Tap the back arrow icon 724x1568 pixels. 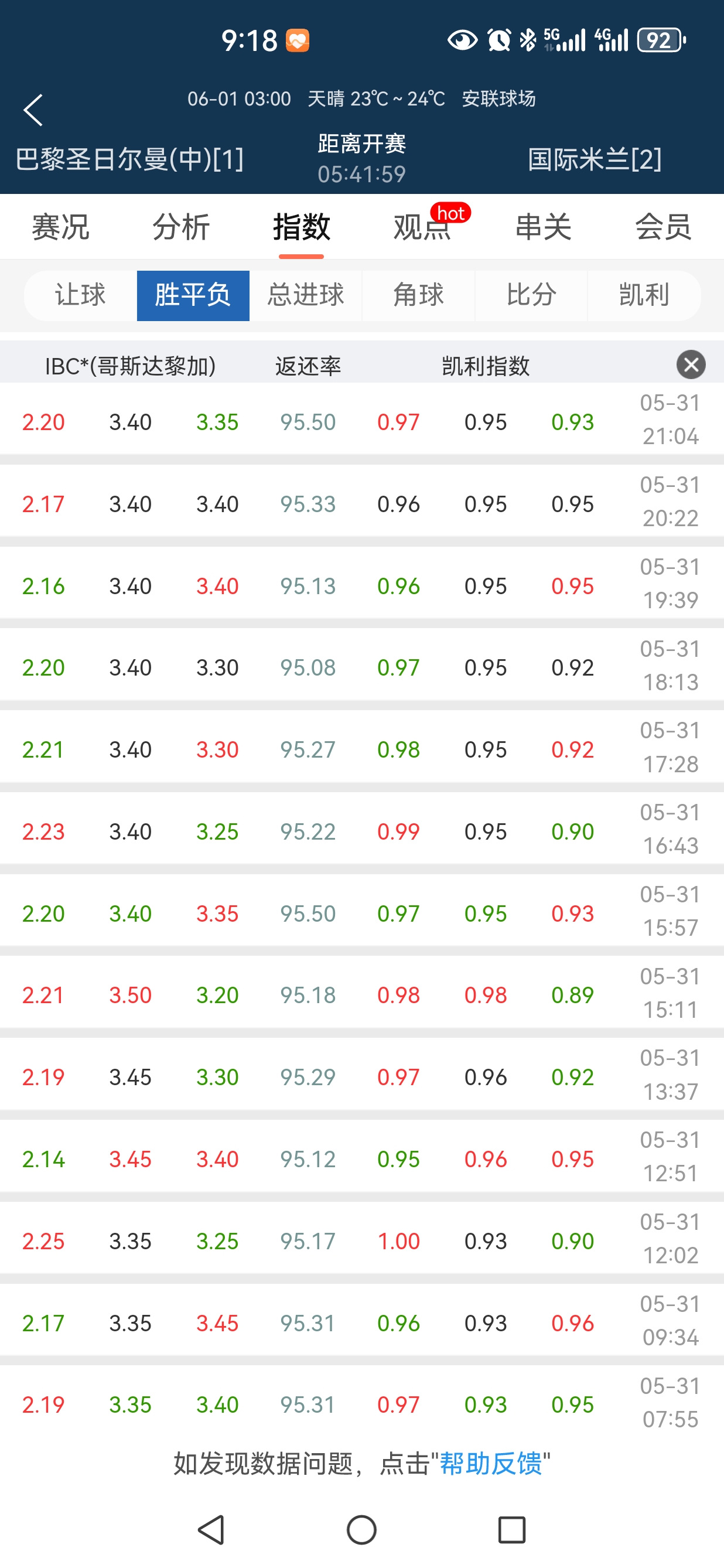[x=33, y=110]
